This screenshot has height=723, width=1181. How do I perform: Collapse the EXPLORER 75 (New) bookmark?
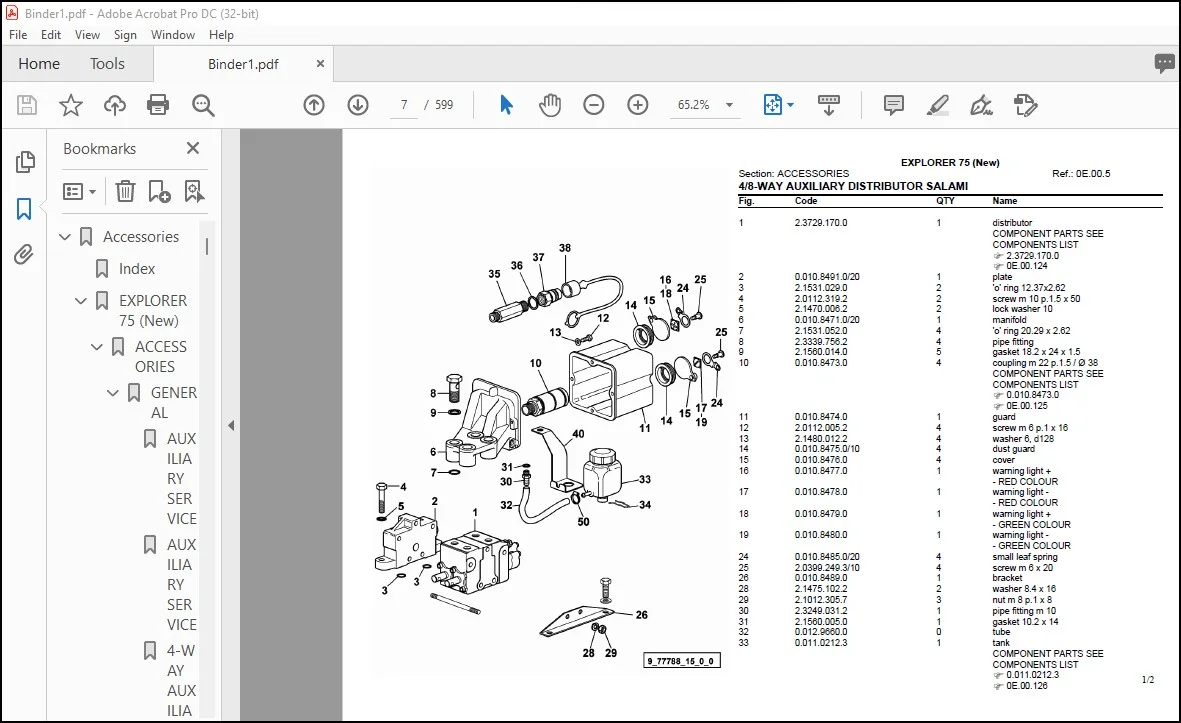pos(81,300)
